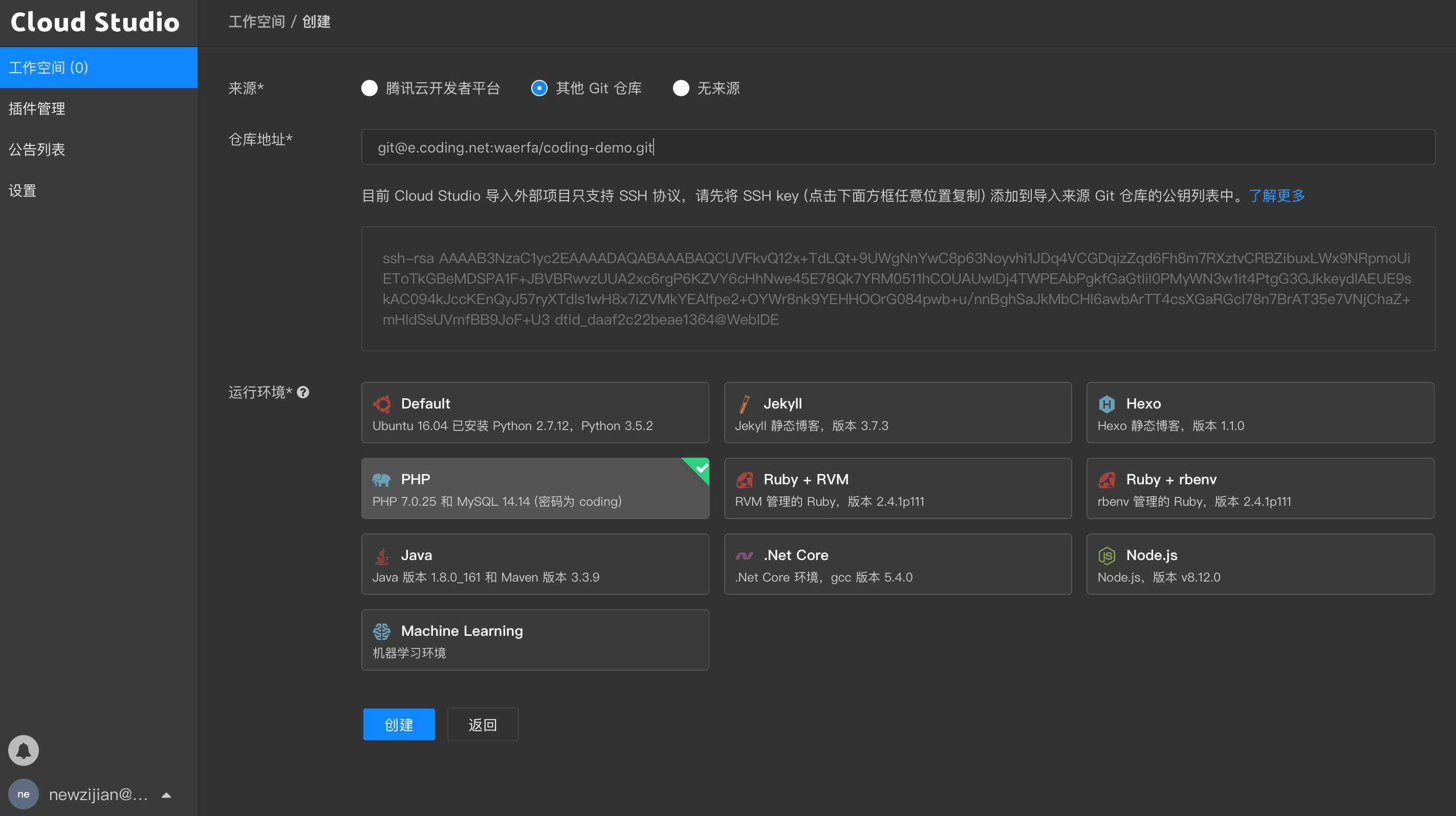Image resolution: width=1456 pixels, height=816 pixels.
Task: Select 无来源 radio option
Action: 681,88
